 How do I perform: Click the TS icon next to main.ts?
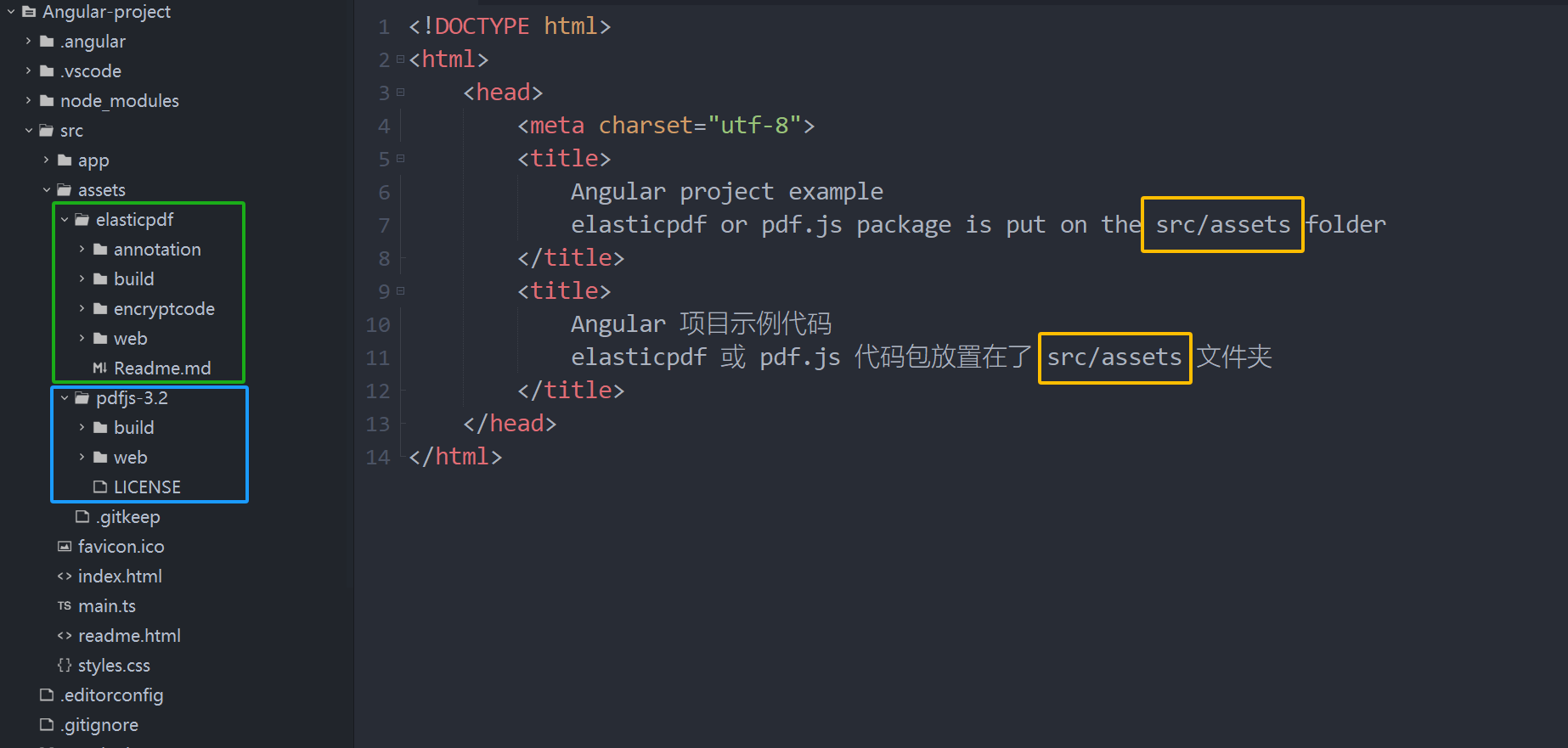(x=65, y=605)
